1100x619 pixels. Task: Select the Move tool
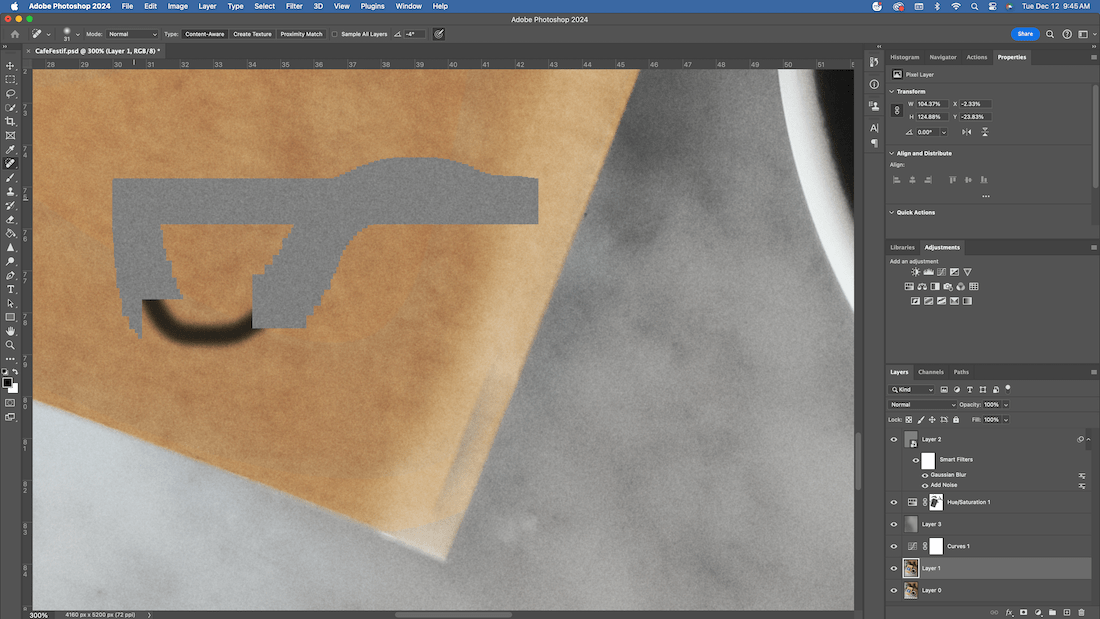10,65
